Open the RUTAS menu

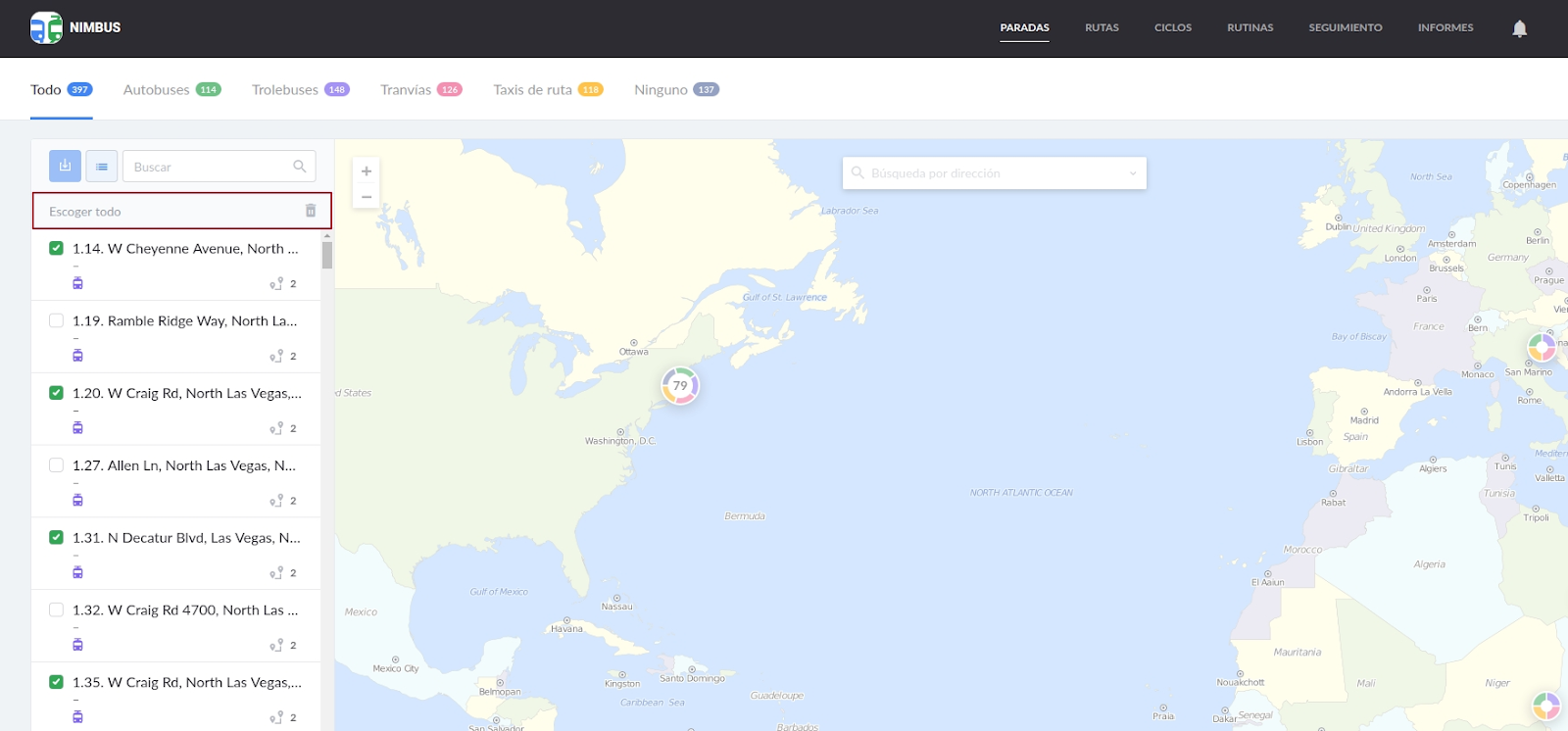point(1102,27)
